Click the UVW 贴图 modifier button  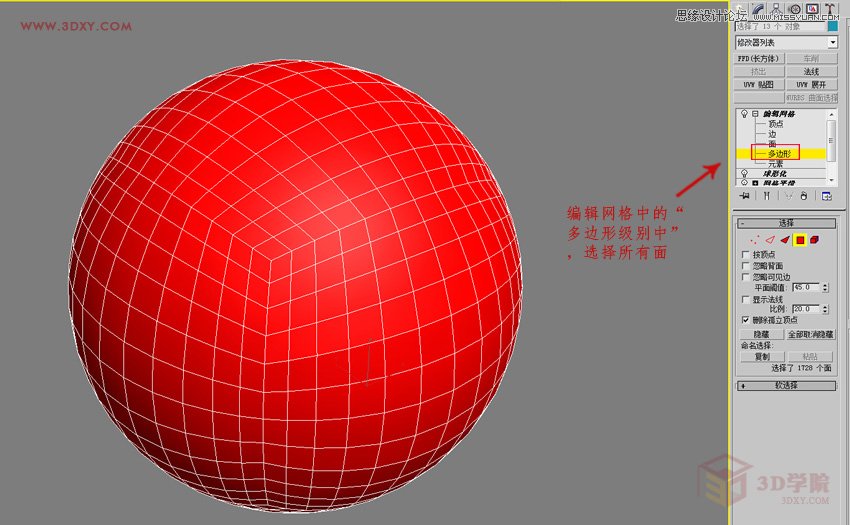tap(759, 85)
